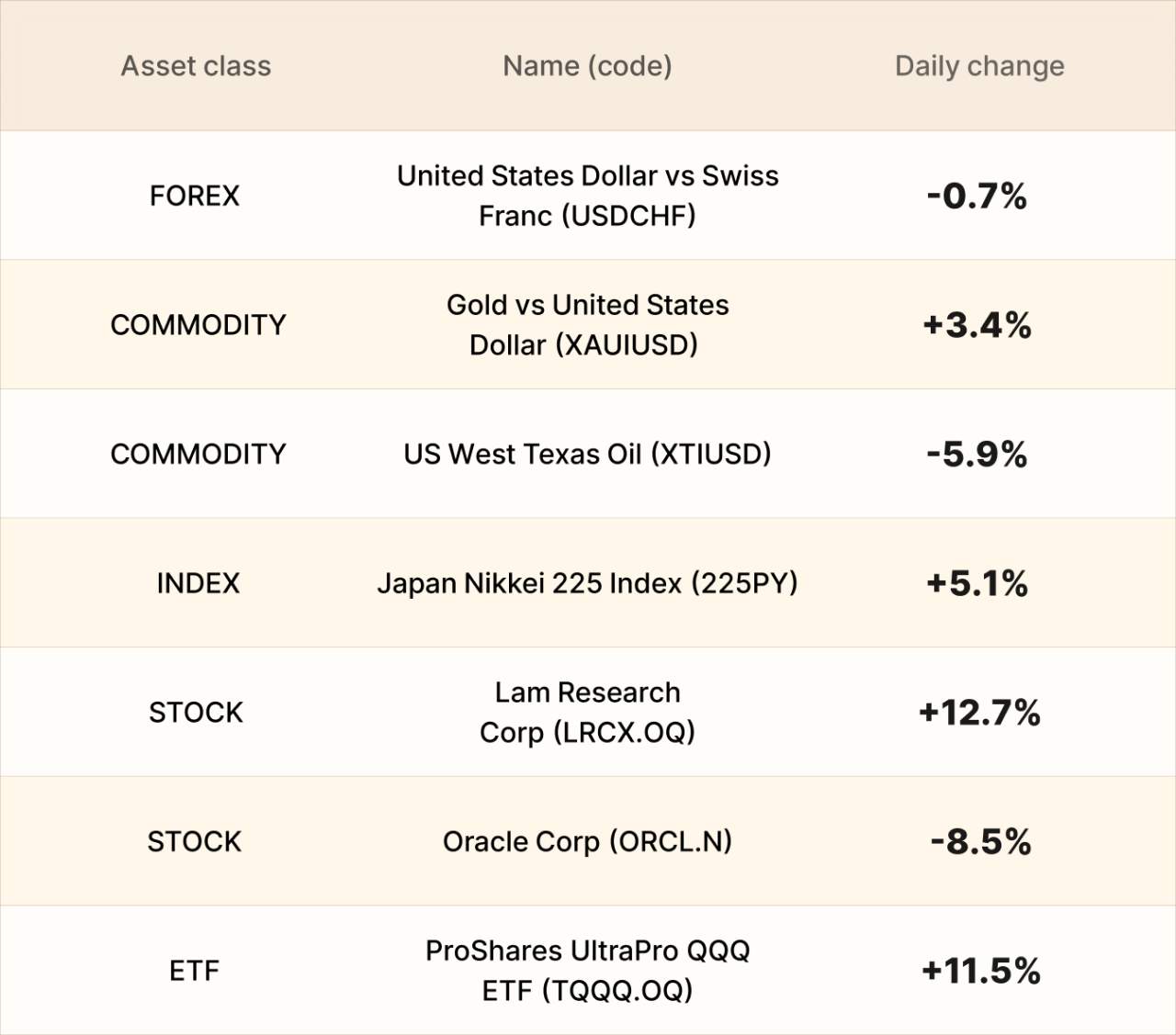Click the Daily change column header
The width and height of the screenshot is (1176, 1035).
tap(979, 66)
